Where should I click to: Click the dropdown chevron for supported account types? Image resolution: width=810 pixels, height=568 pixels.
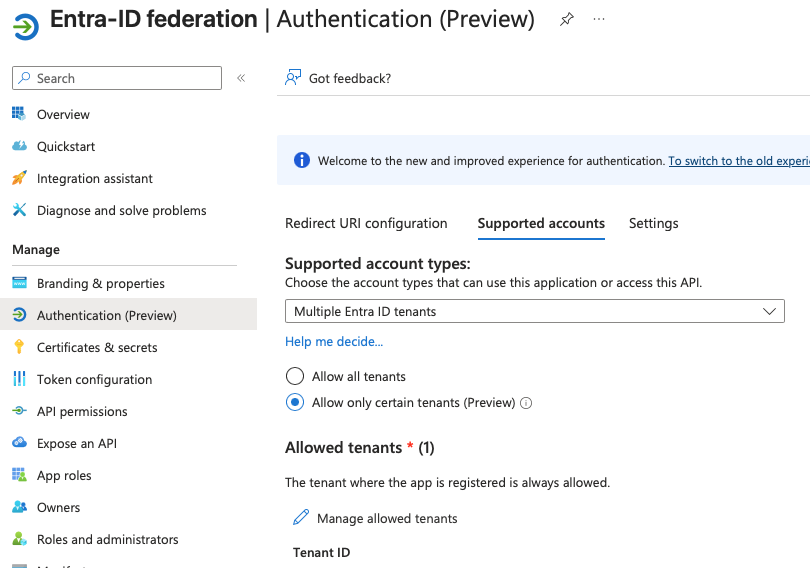[769, 311]
